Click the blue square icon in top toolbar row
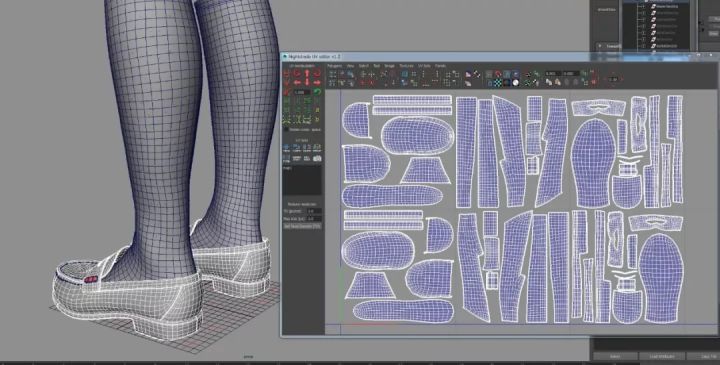Screen dimensions: 720x365 coord(405,73)
